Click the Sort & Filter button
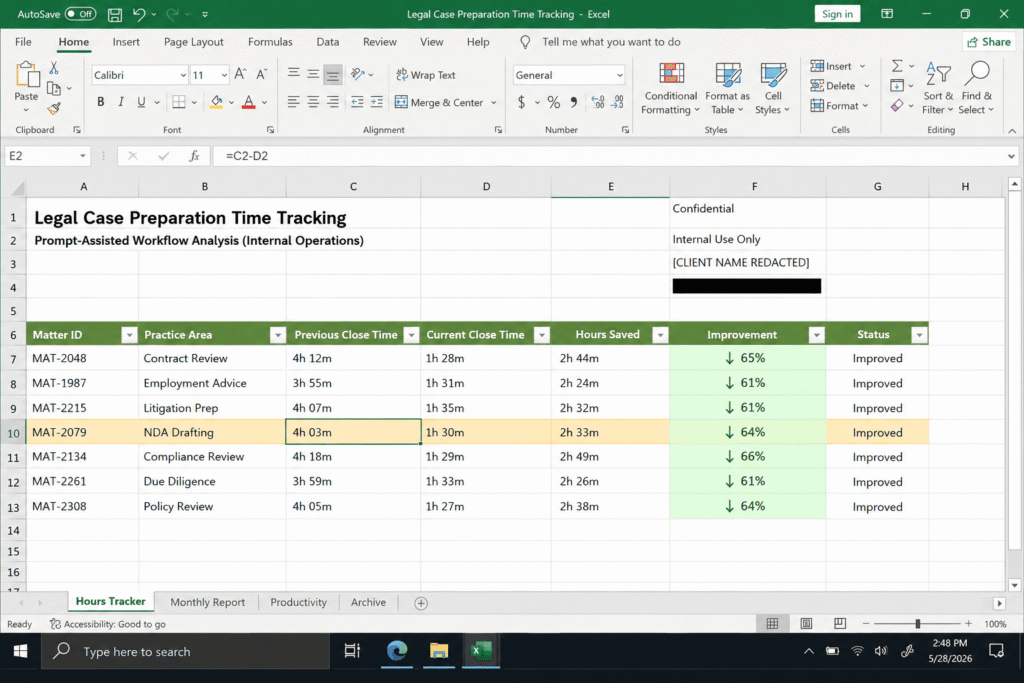 coord(938,89)
